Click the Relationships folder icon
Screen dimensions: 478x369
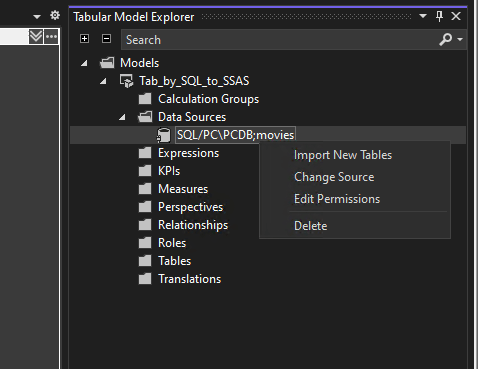[x=145, y=225]
